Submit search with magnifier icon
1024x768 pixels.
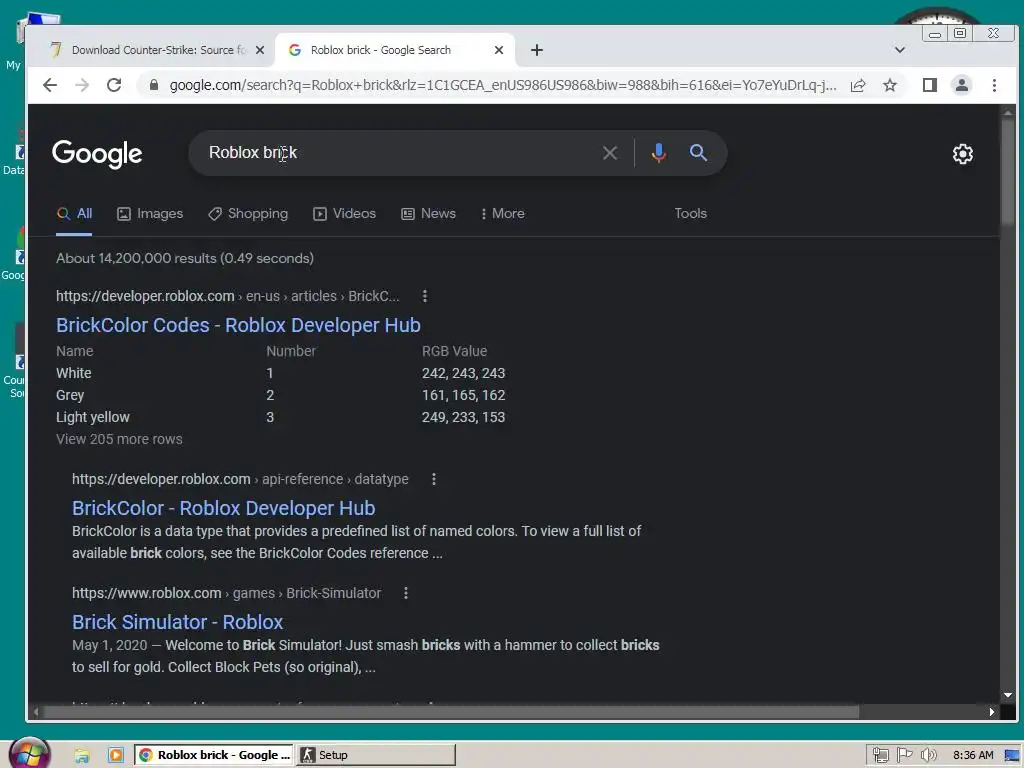(698, 153)
